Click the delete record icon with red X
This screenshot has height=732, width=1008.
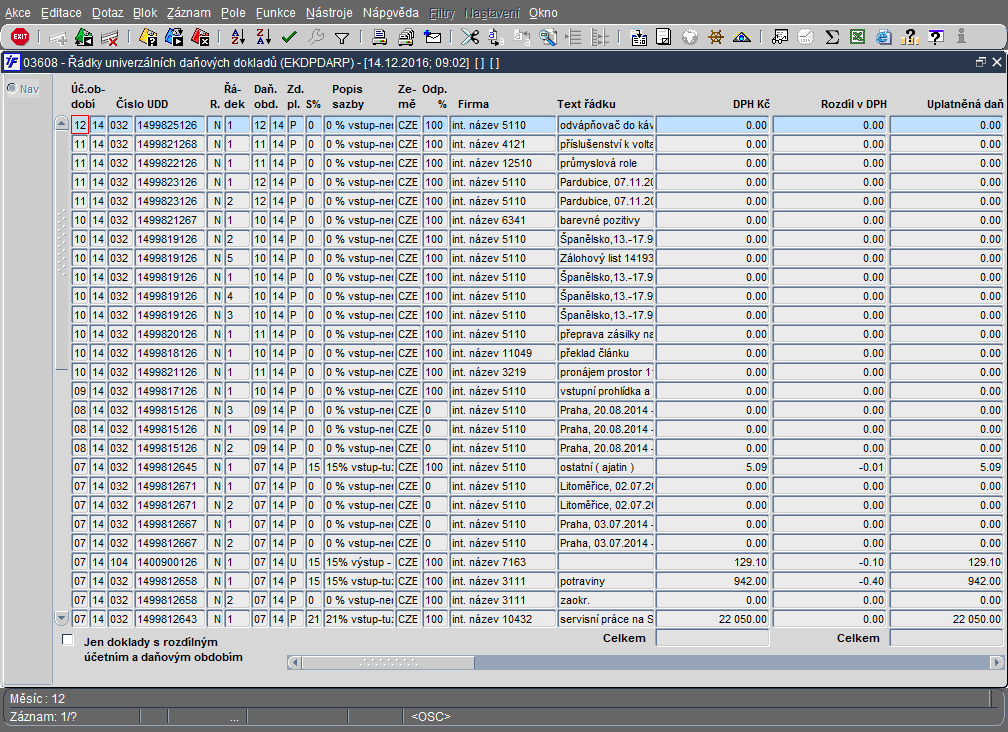point(110,37)
